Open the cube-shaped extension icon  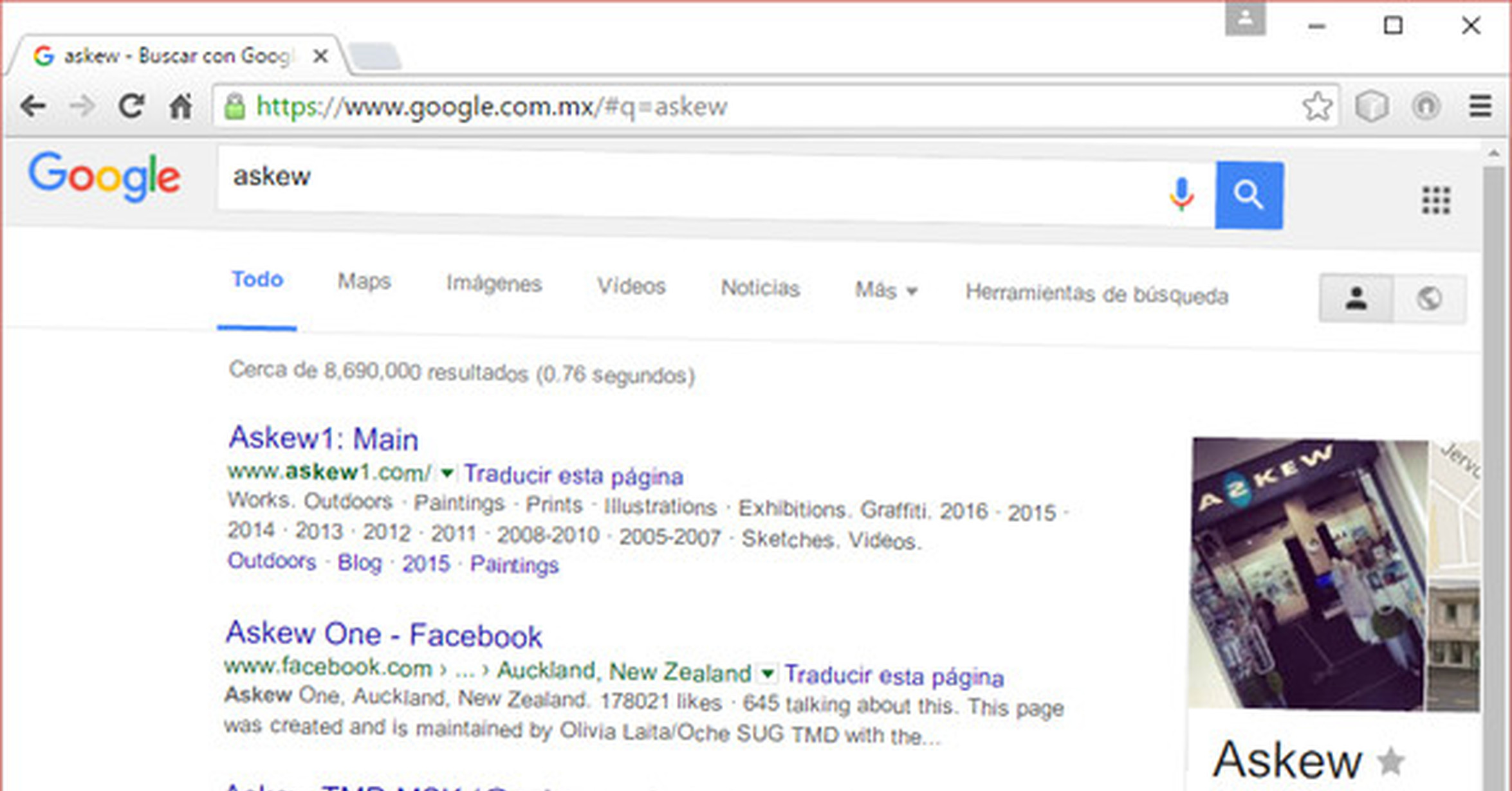click(1371, 106)
